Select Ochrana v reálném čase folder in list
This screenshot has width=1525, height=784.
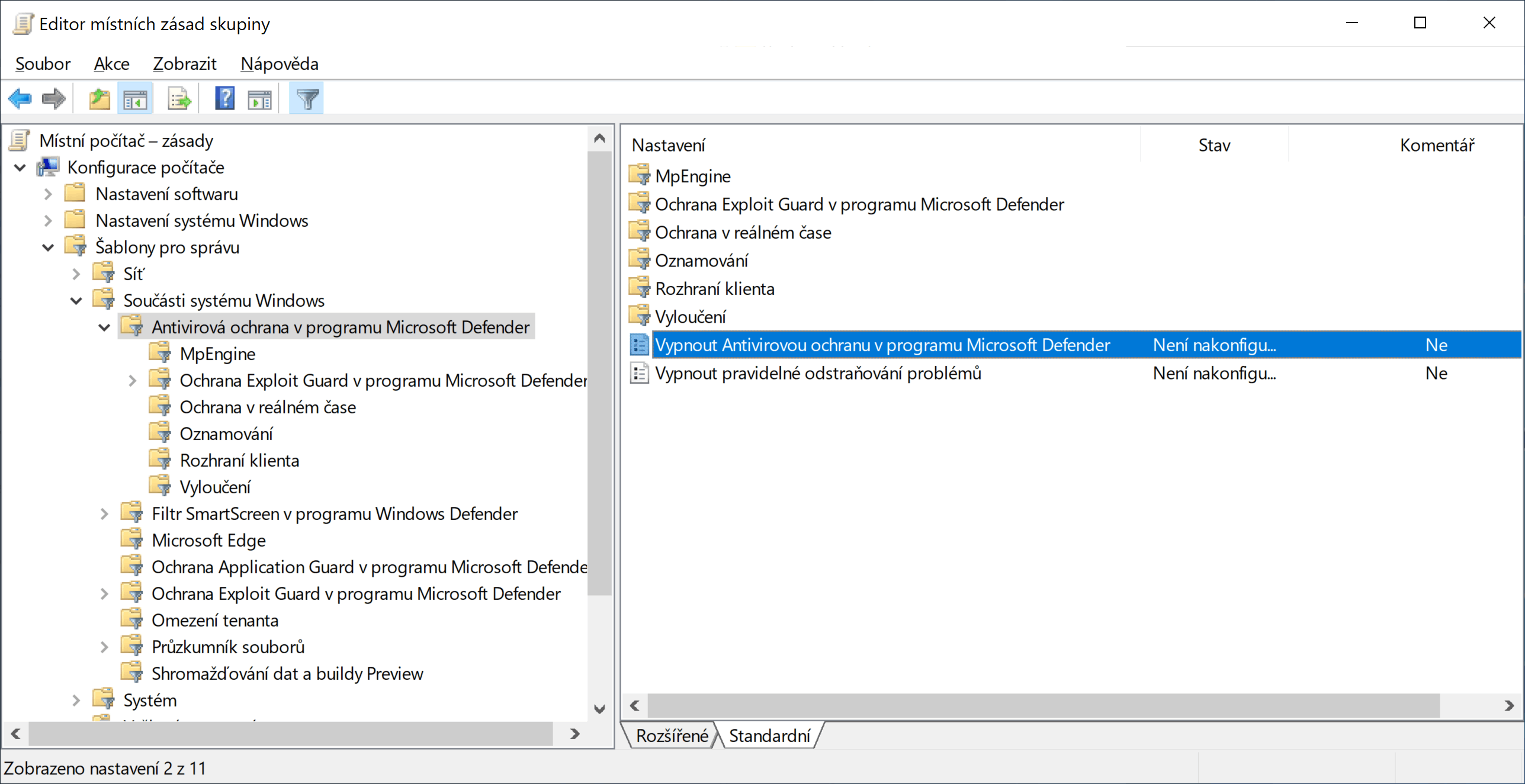(x=743, y=233)
